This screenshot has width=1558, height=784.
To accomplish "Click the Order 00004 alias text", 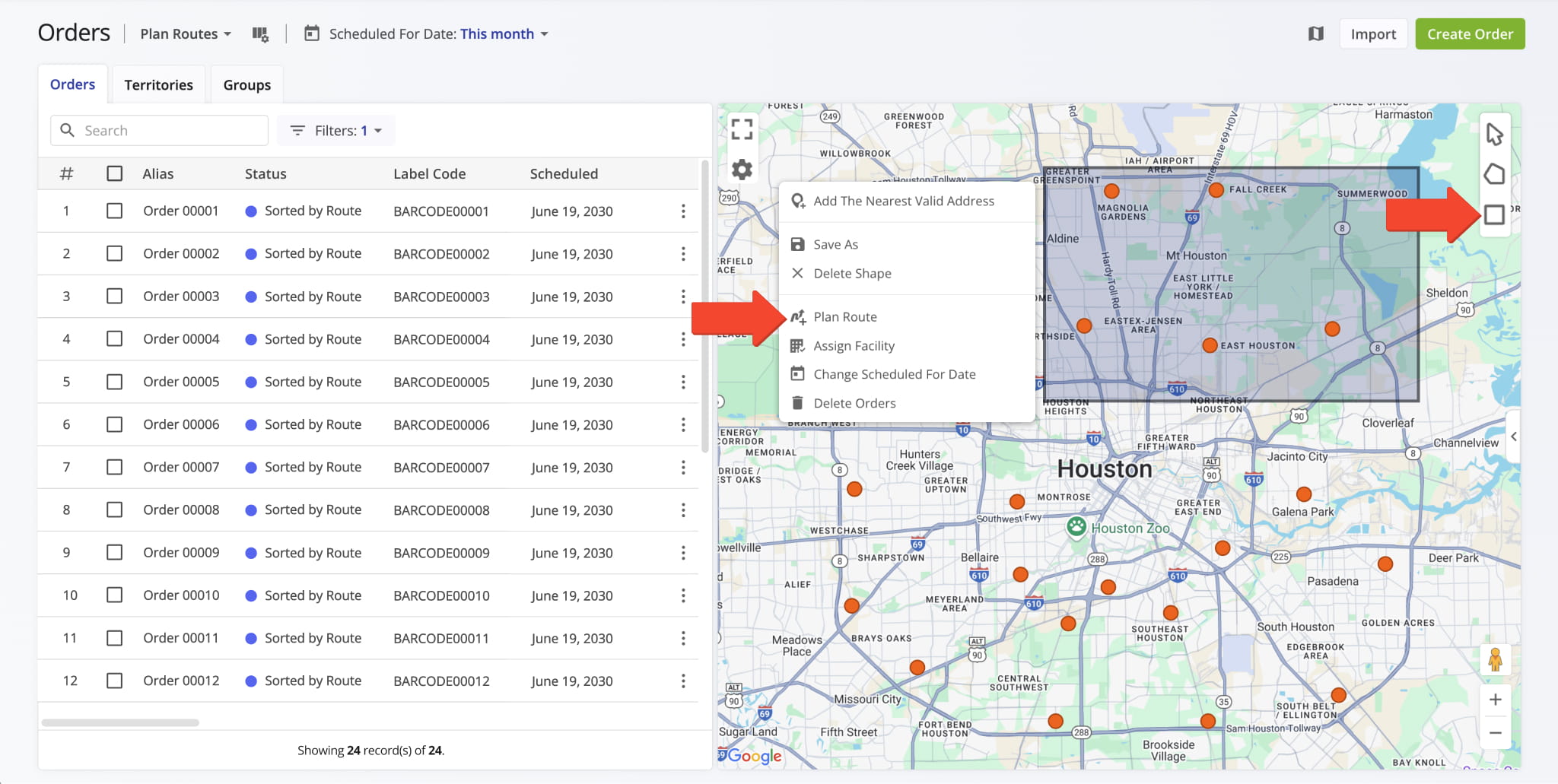I will click(x=181, y=339).
